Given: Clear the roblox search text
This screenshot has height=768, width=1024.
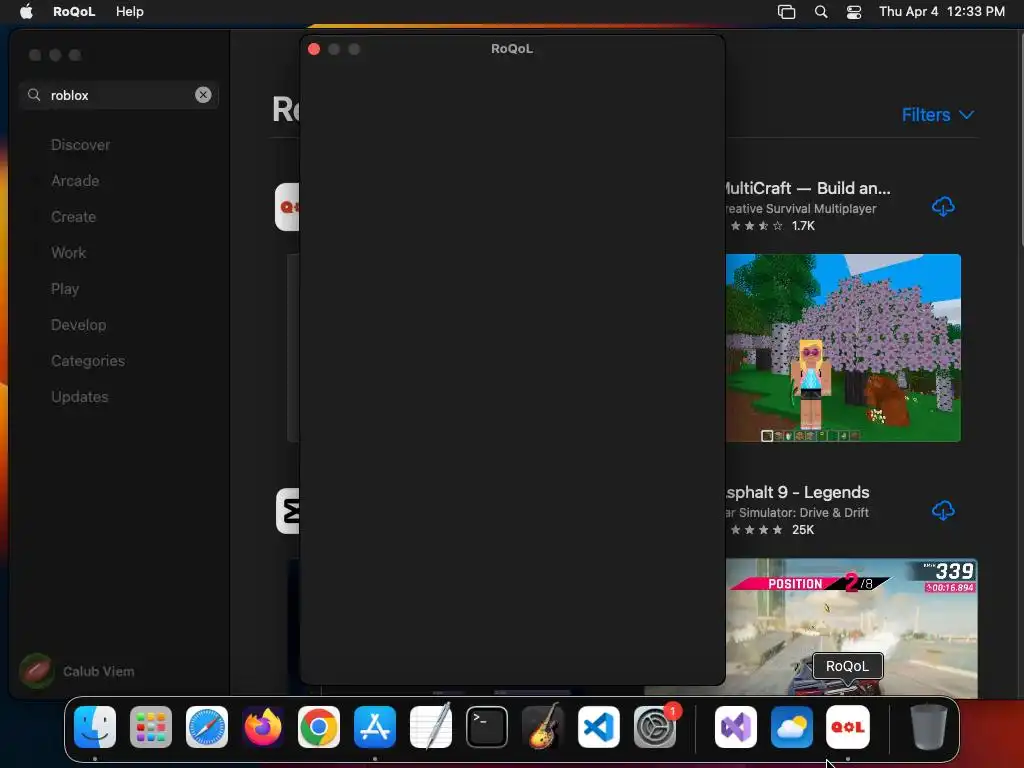Looking at the screenshot, I should (203, 95).
